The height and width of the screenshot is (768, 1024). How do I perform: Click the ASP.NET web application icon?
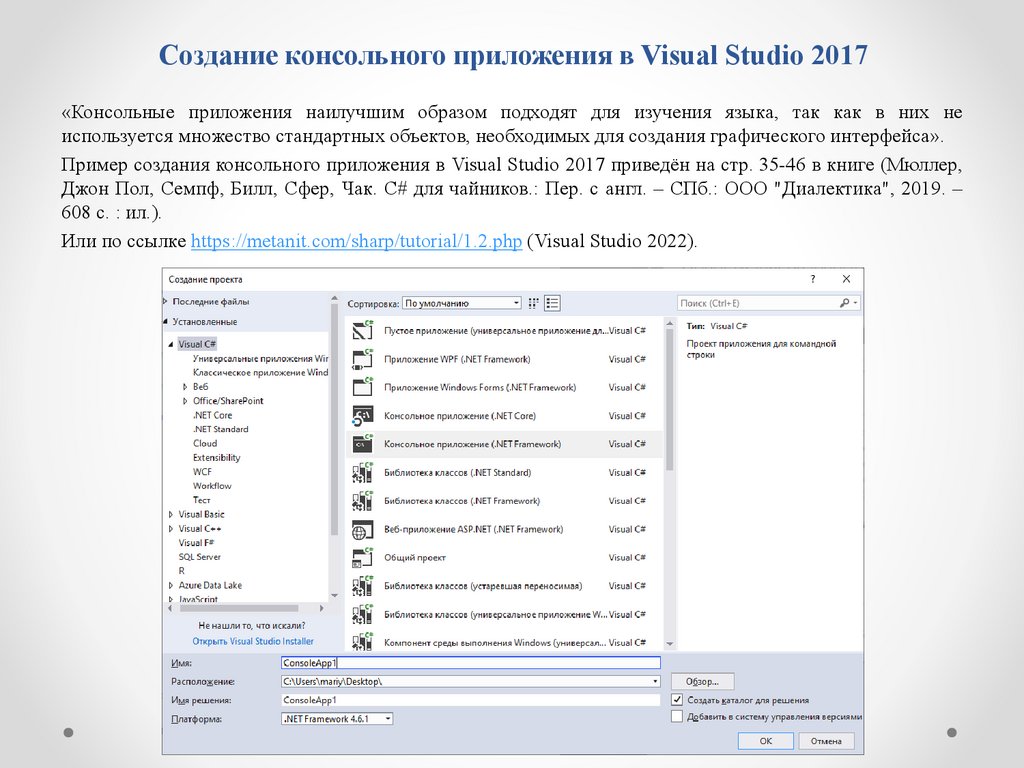point(363,528)
